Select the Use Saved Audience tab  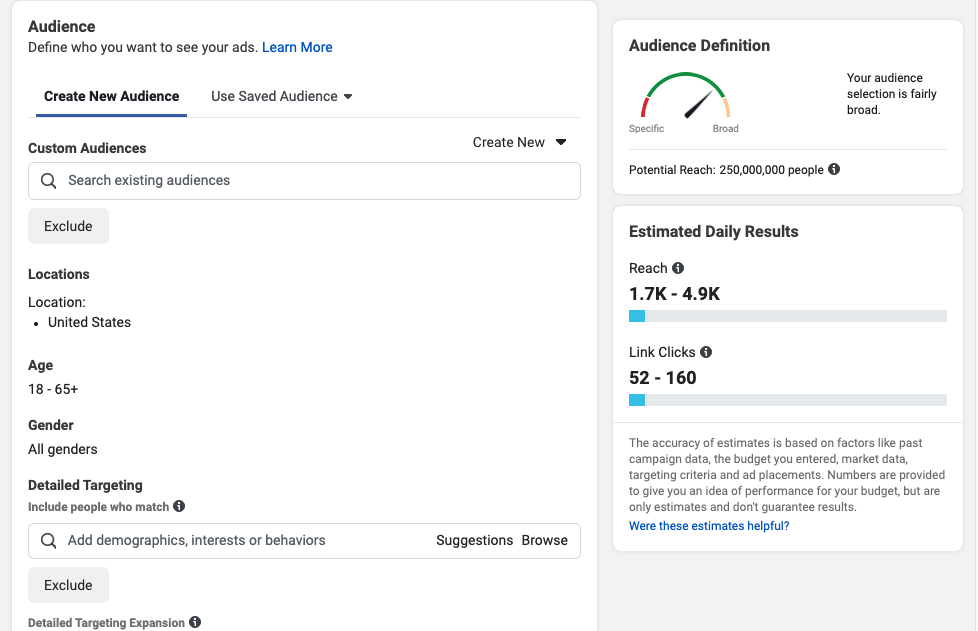pyautogui.click(x=281, y=96)
